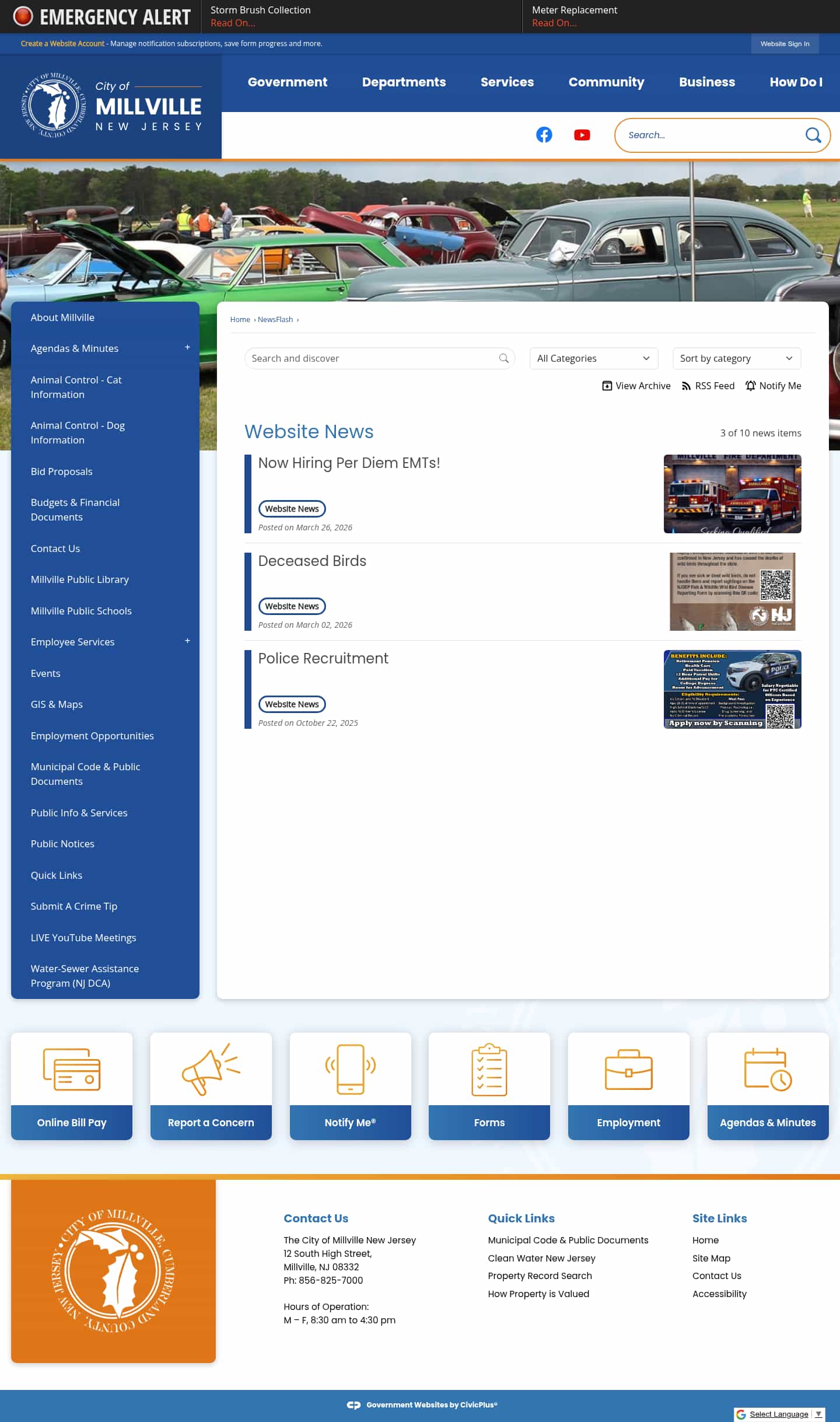Click the news search magnifier icon
This screenshot has height=1422, width=840.
pos(503,358)
